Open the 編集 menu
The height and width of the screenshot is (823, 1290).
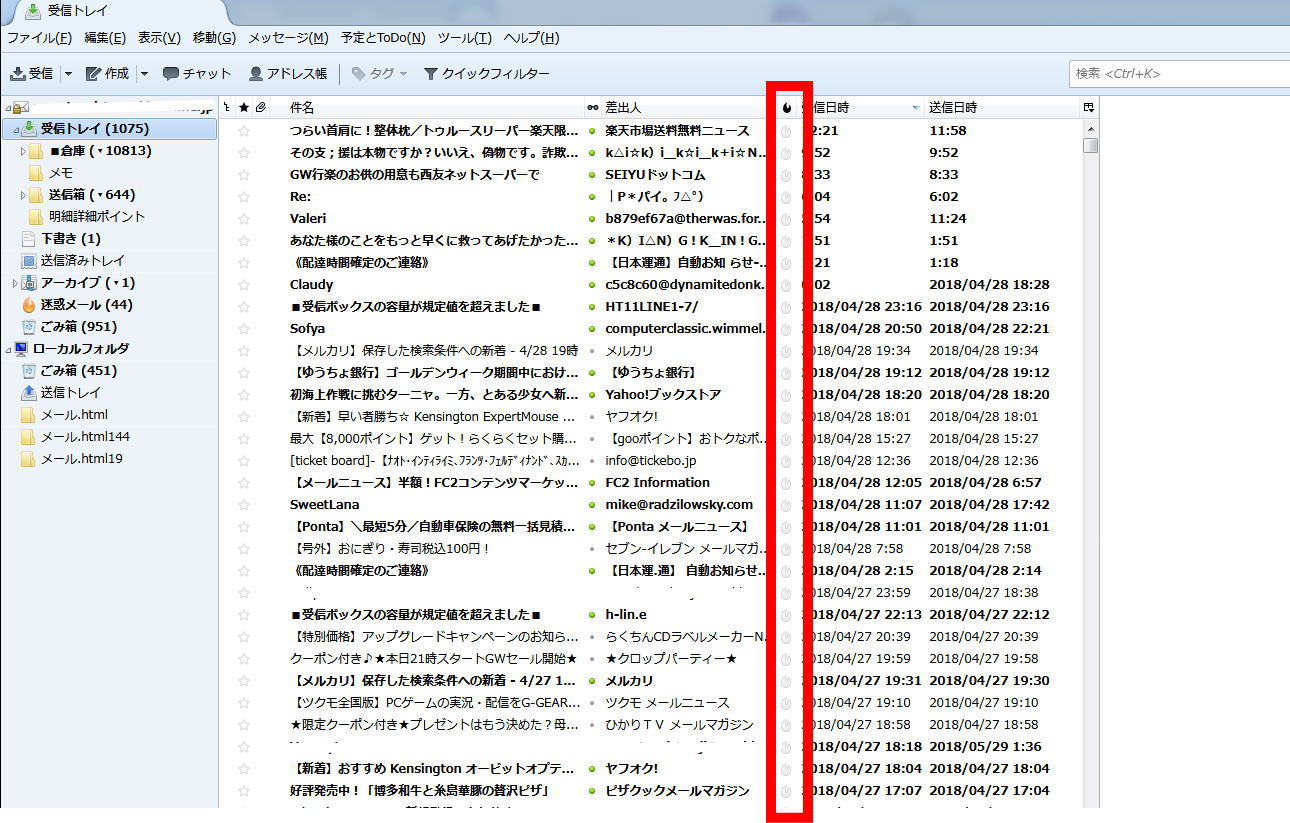coord(105,38)
